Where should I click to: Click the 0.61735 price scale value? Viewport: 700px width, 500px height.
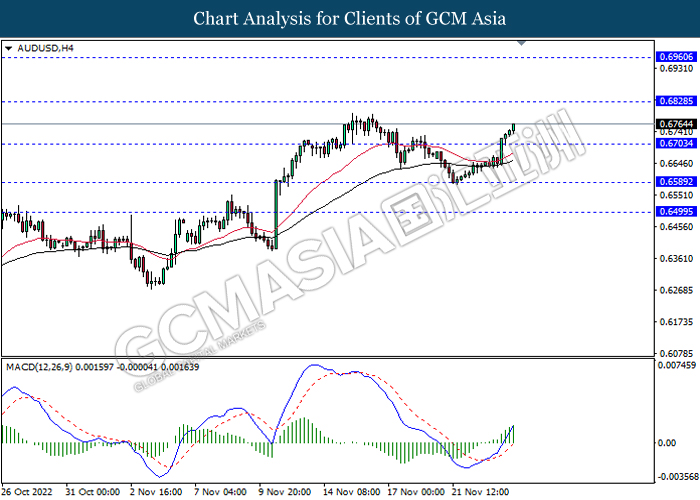pos(676,322)
